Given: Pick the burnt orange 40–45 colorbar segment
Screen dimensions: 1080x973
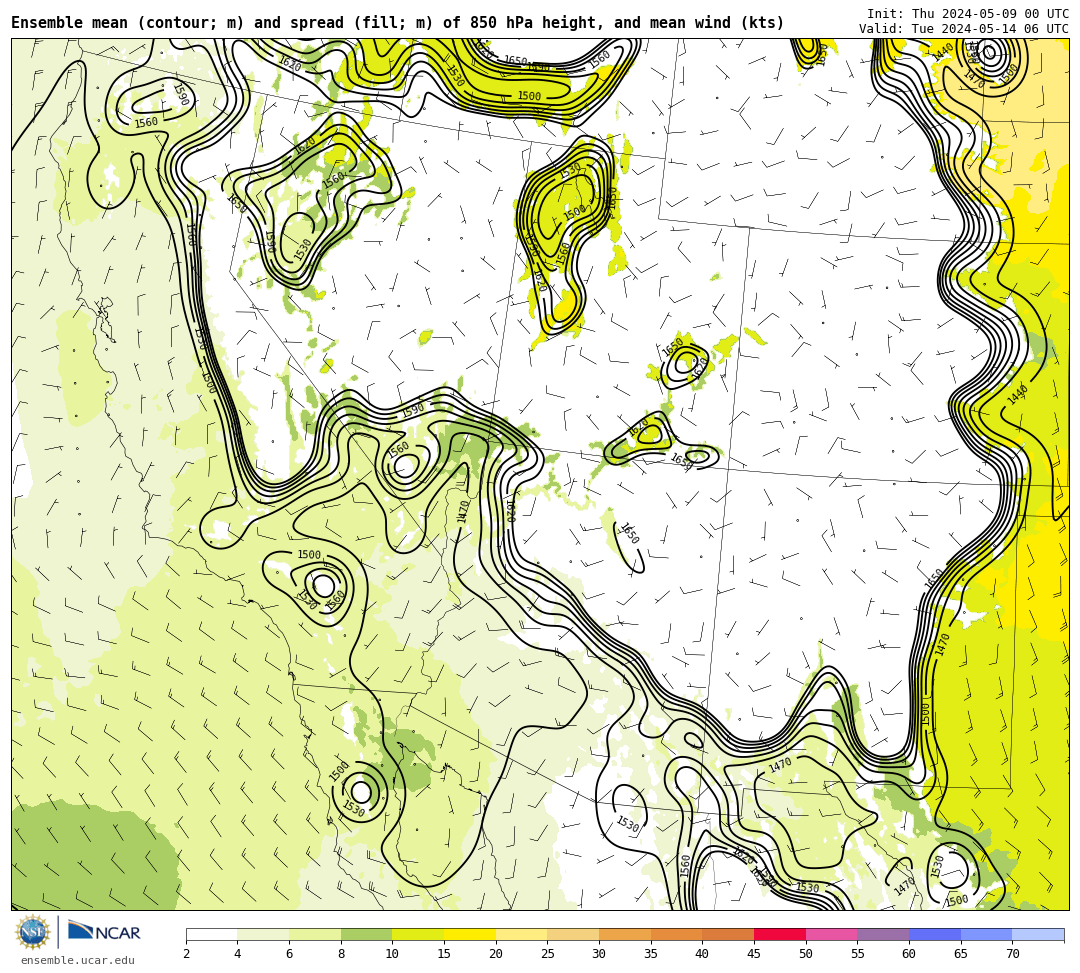Looking at the screenshot, I should click(x=728, y=934).
